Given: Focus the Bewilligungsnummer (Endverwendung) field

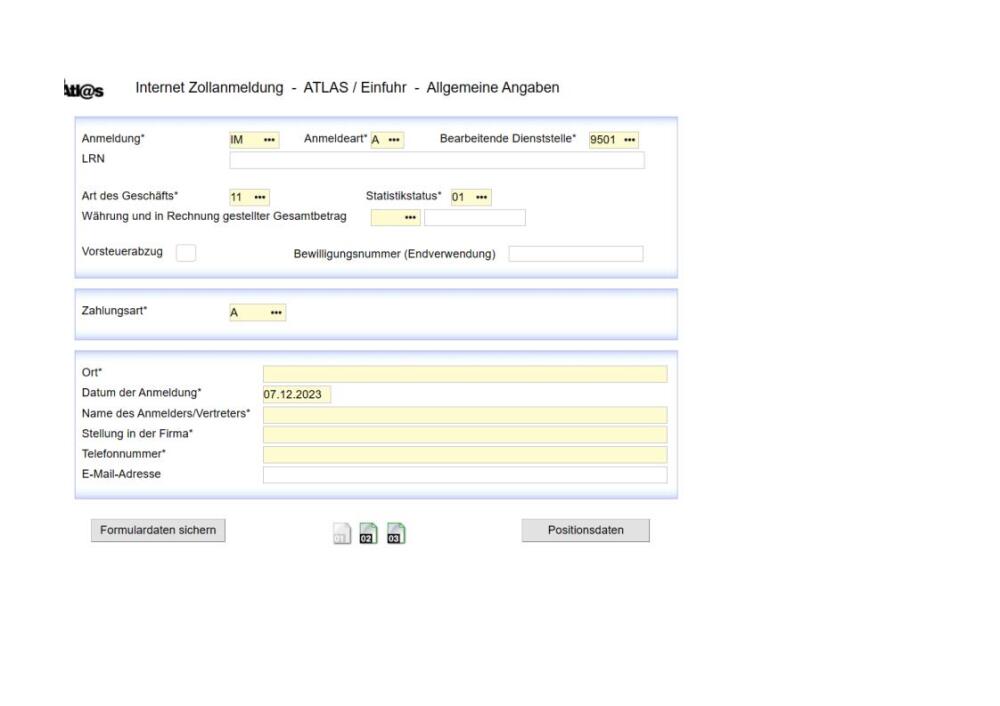Looking at the screenshot, I should coord(576,254).
